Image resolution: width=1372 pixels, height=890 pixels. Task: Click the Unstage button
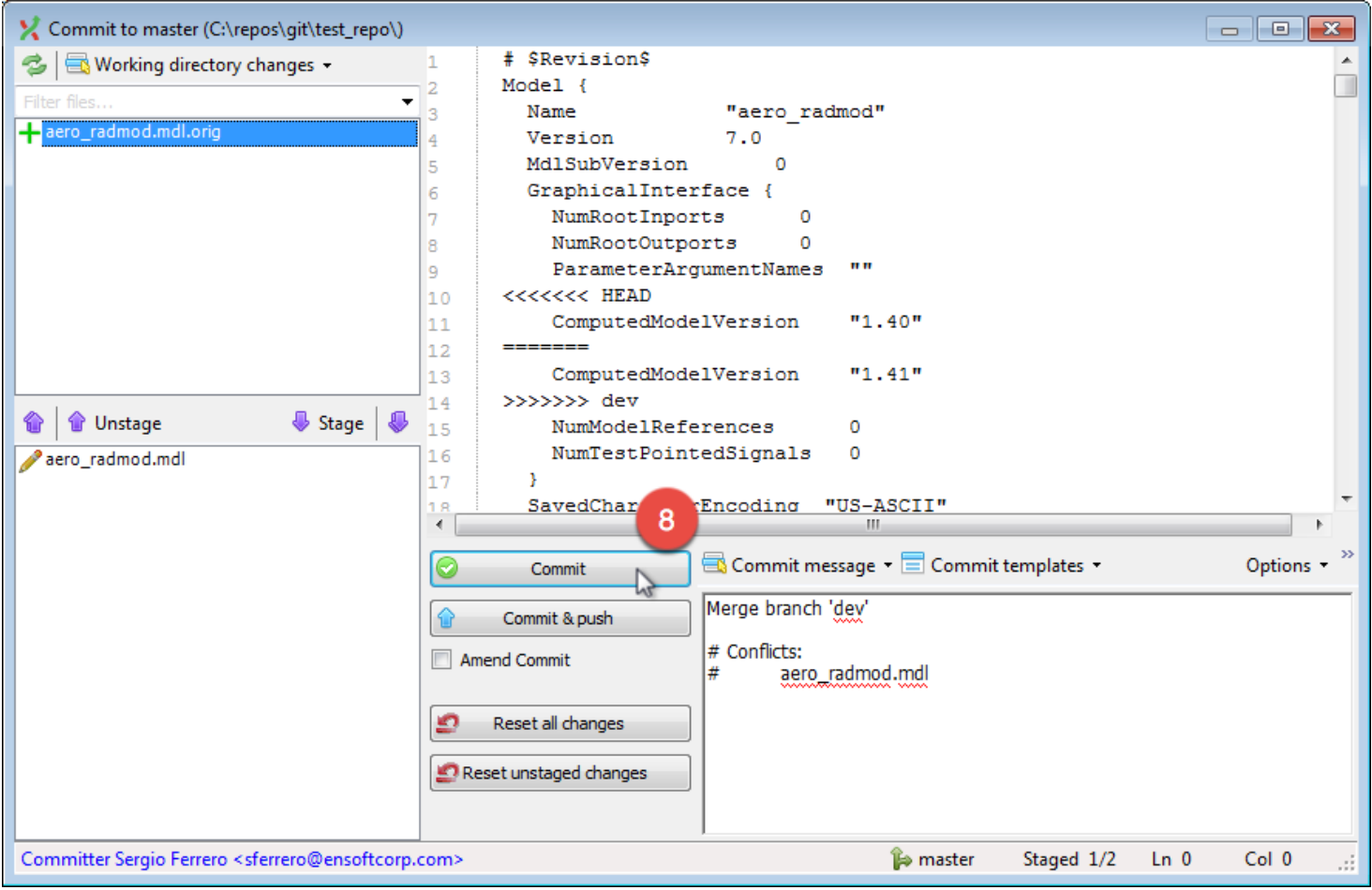click(114, 423)
